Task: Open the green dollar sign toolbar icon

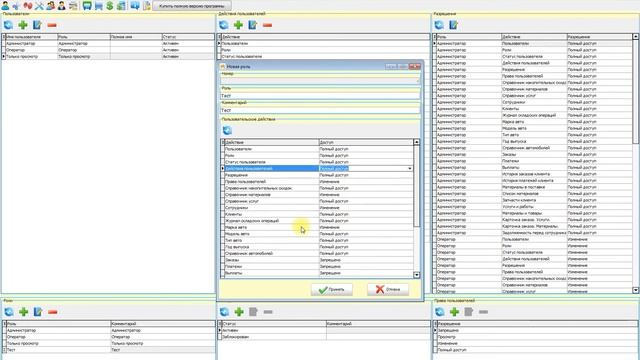Action: (x=110, y=6)
